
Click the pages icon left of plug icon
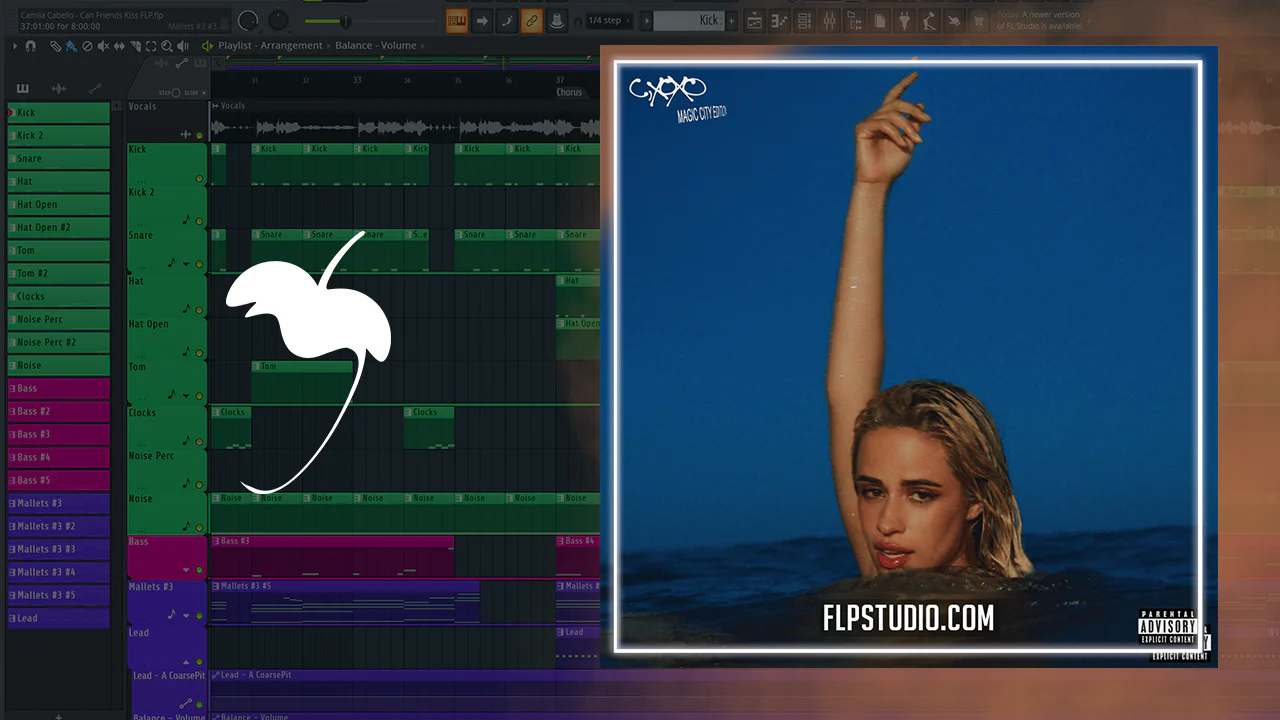point(879,21)
